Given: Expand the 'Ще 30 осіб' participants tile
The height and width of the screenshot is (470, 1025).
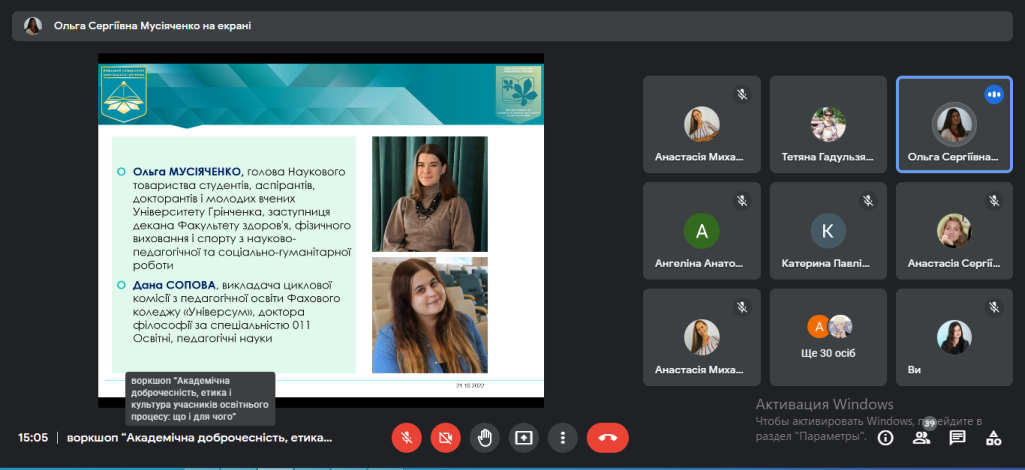Looking at the screenshot, I should pyautogui.click(x=828, y=336).
